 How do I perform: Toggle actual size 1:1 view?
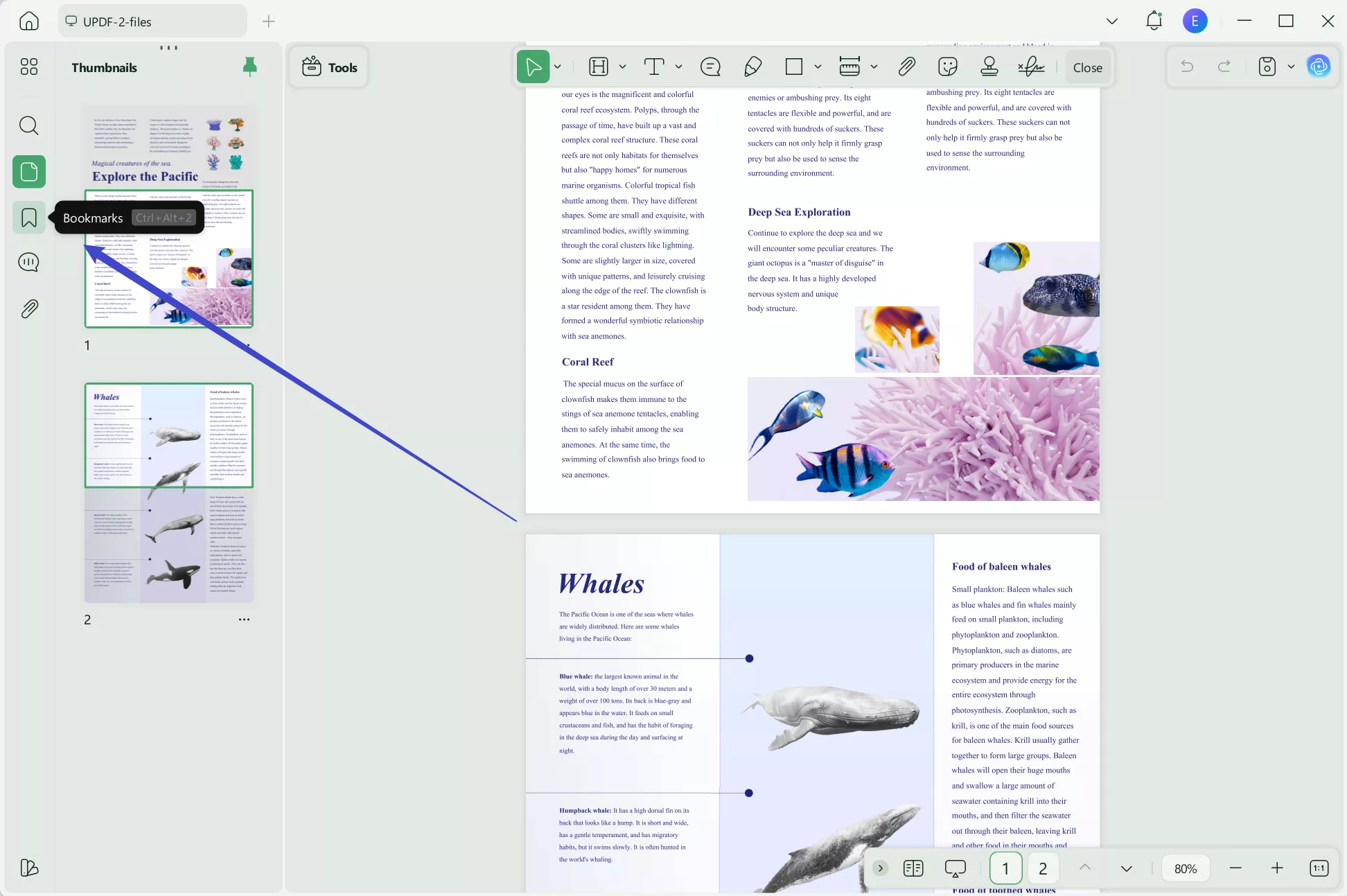click(1319, 868)
